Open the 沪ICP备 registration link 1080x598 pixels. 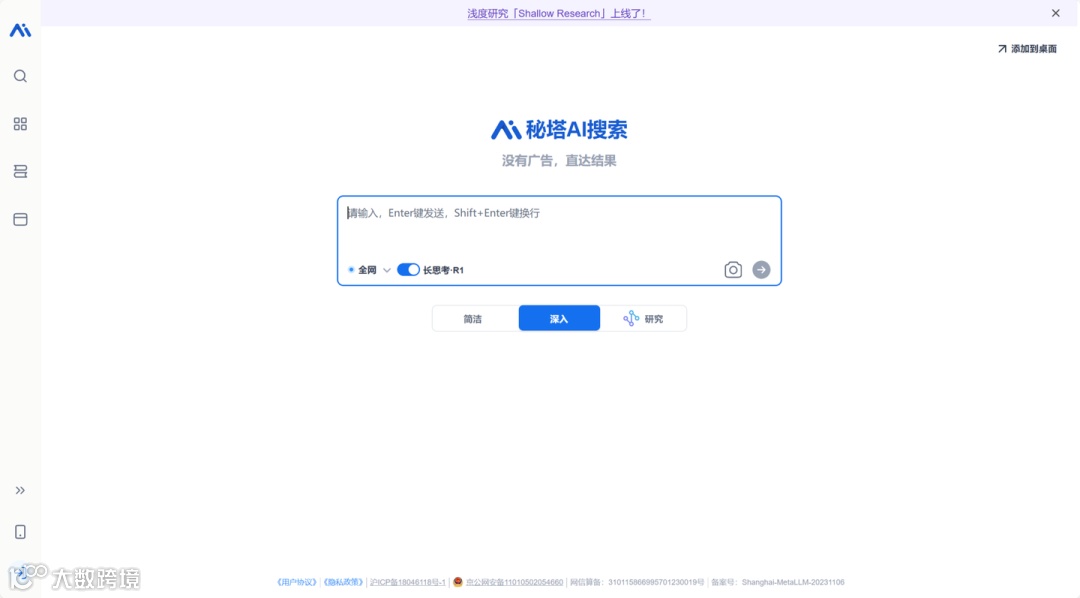click(x=408, y=582)
